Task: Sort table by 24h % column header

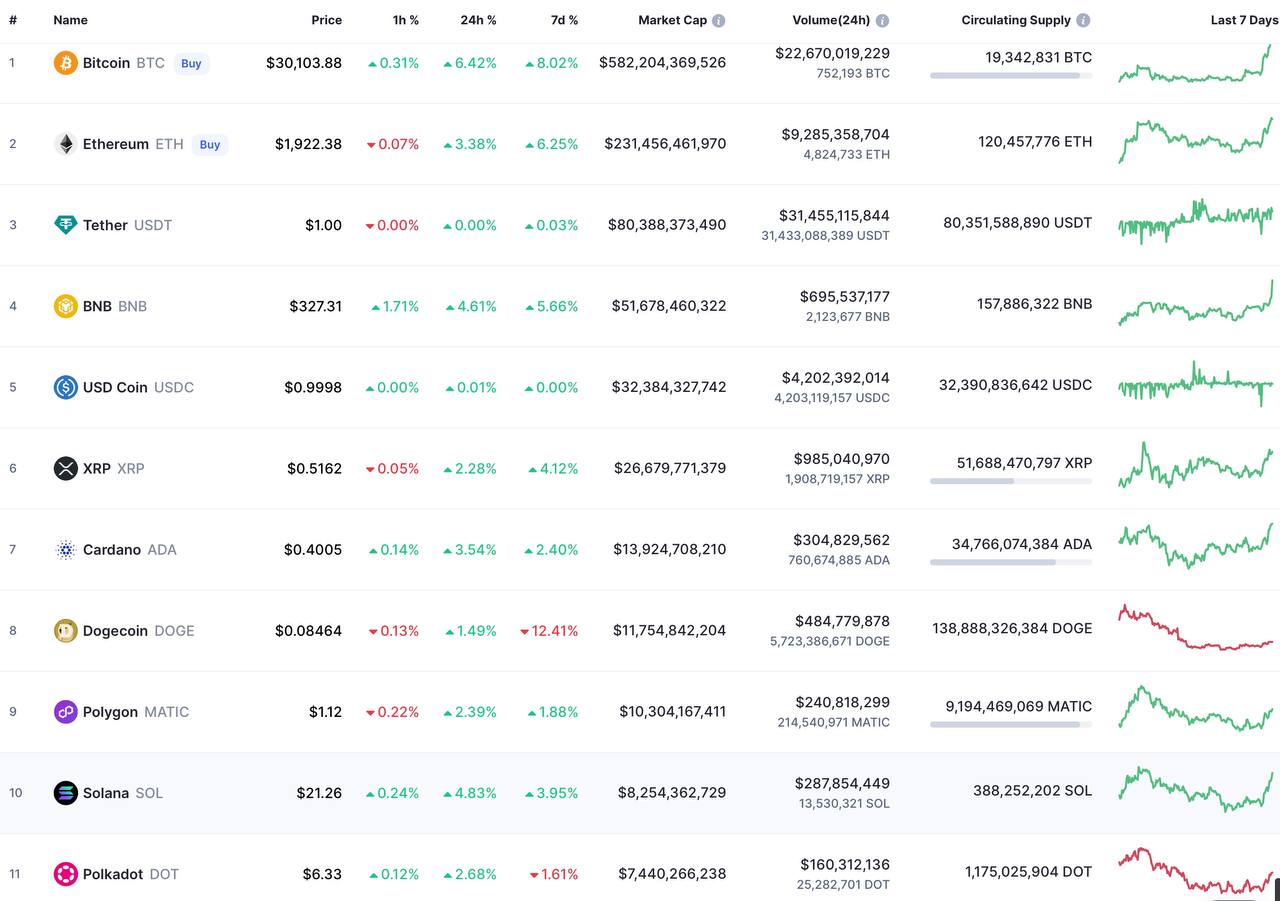Action: tap(478, 20)
